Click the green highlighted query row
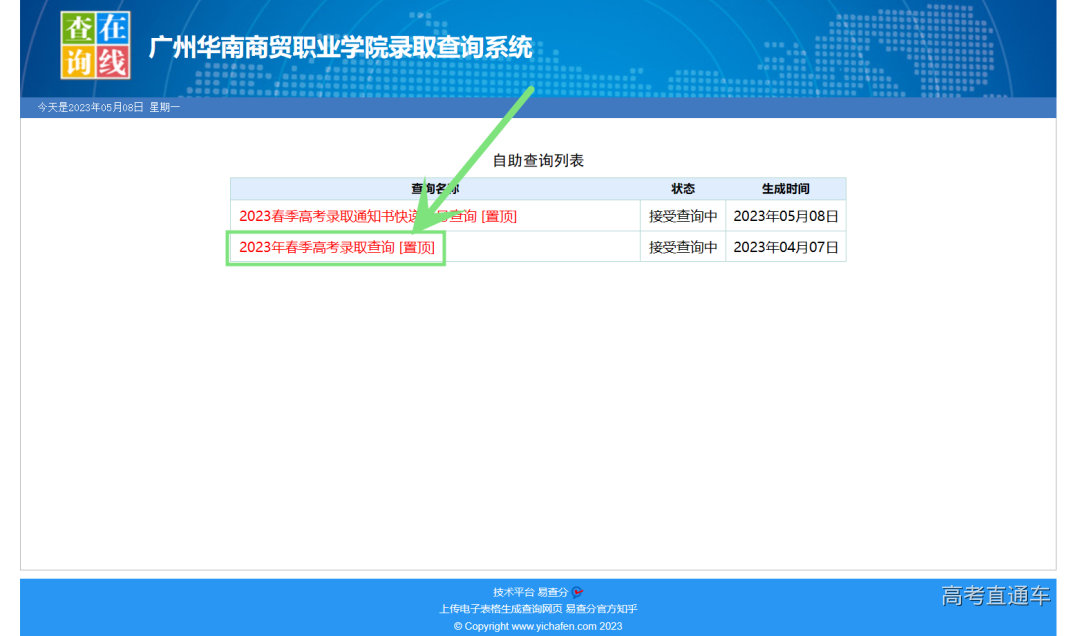Viewport: 1080px width, 636px height. pos(335,247)
